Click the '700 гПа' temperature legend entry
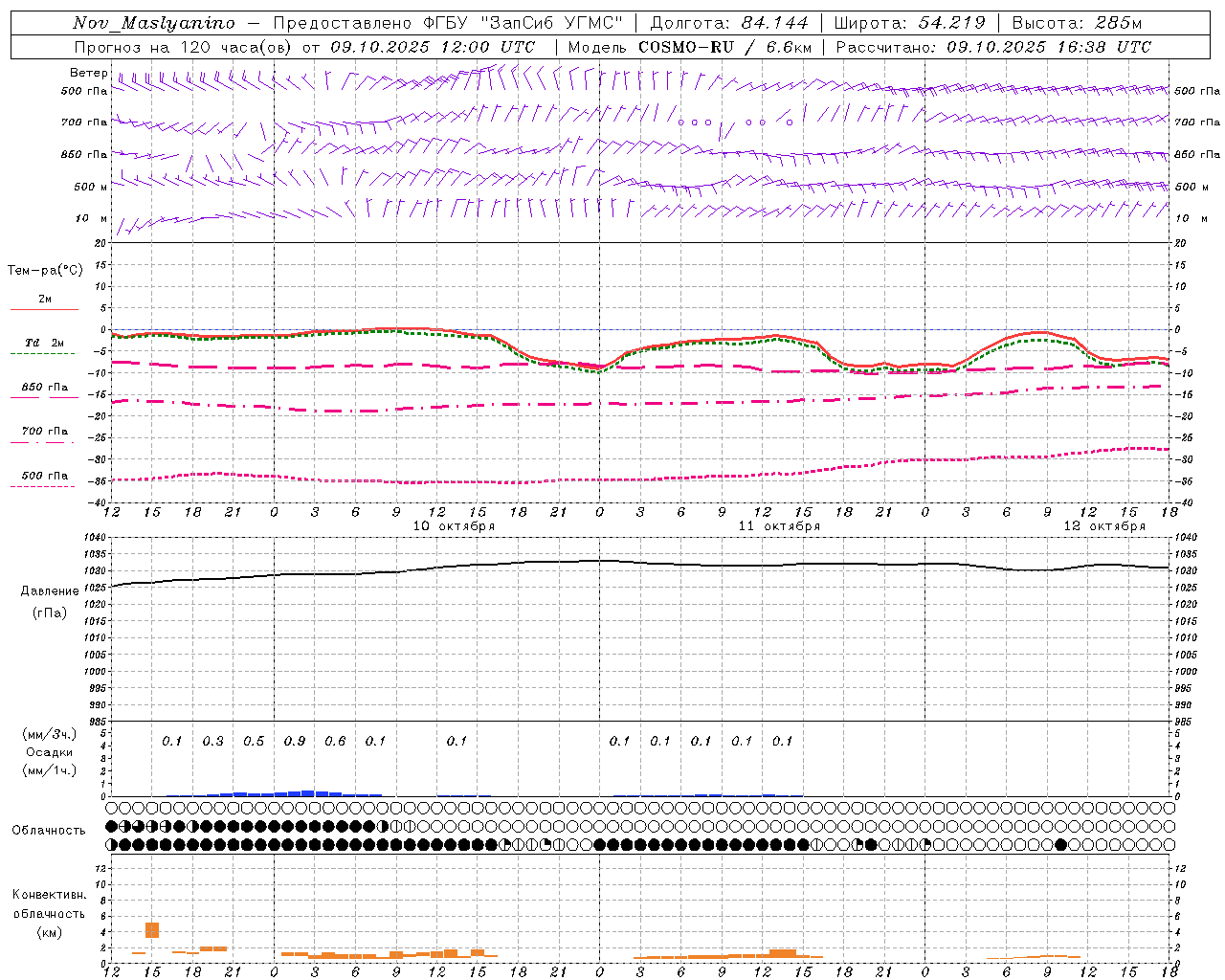Screen dimensions: 1225x980 [x=44, y=432]
